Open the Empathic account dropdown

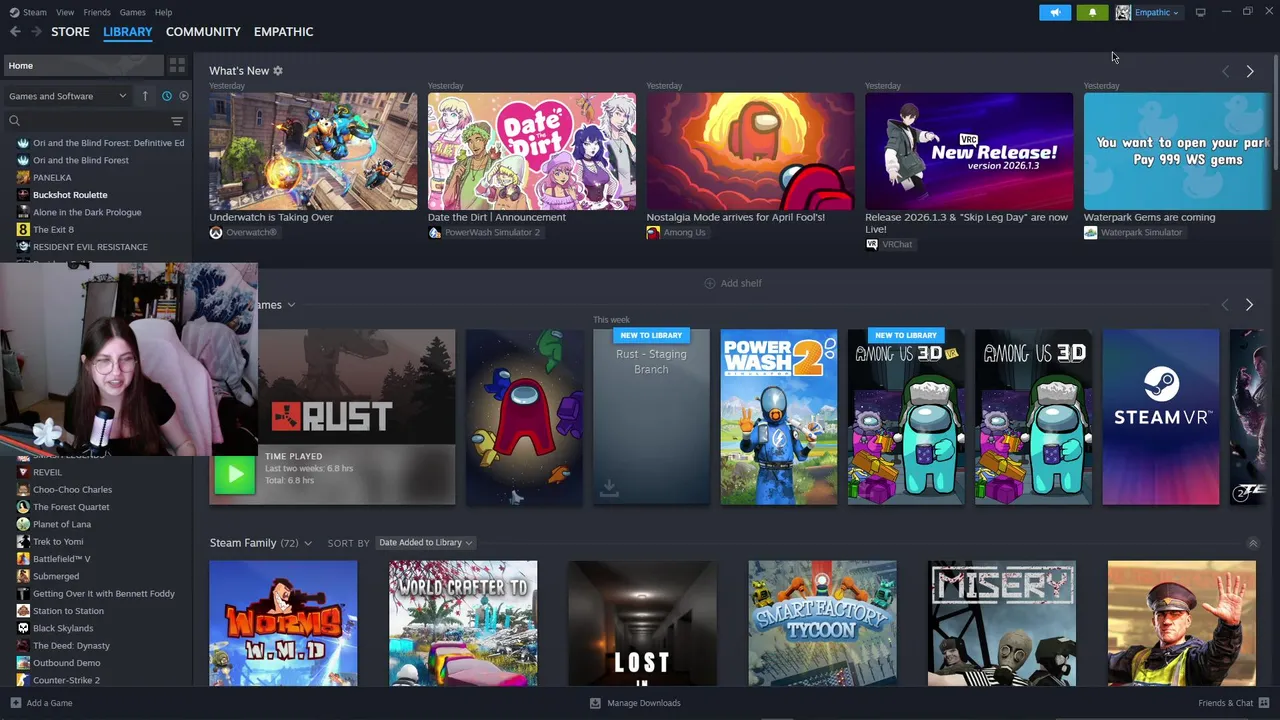(x=1157, y=12)
